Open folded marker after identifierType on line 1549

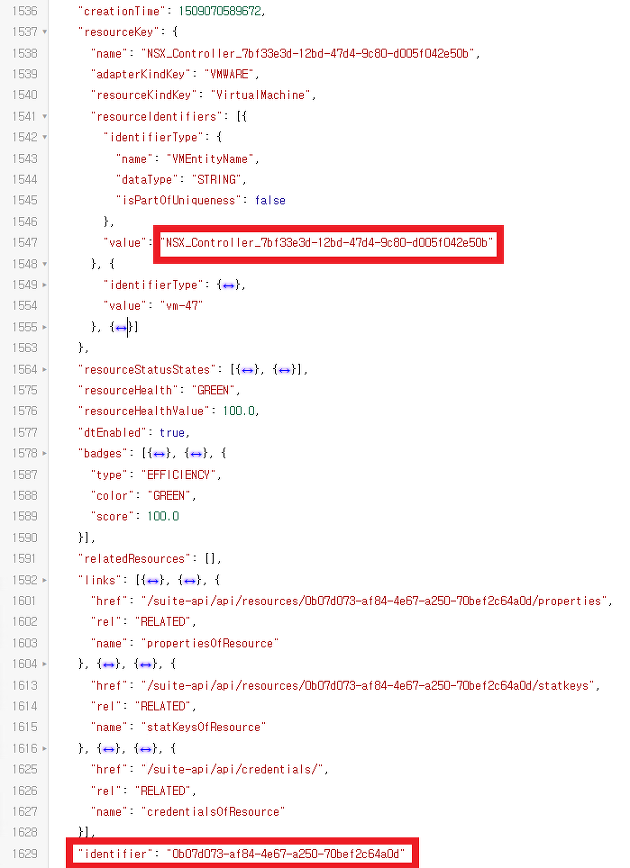click(229, 286)
